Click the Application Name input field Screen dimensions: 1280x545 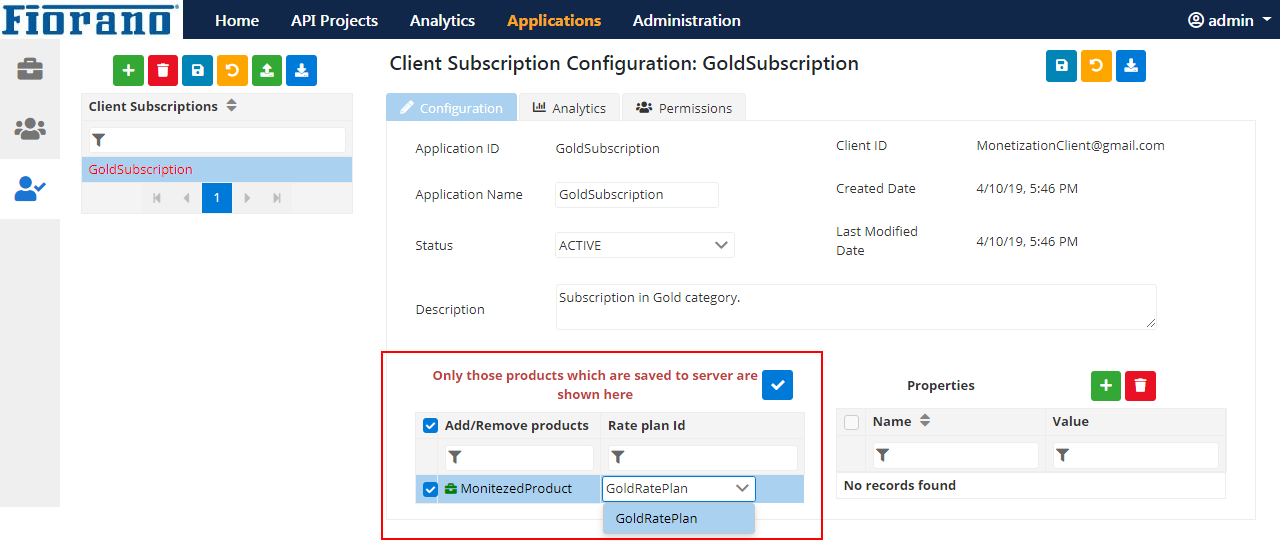pyautogui.click(x=637, y=195)
